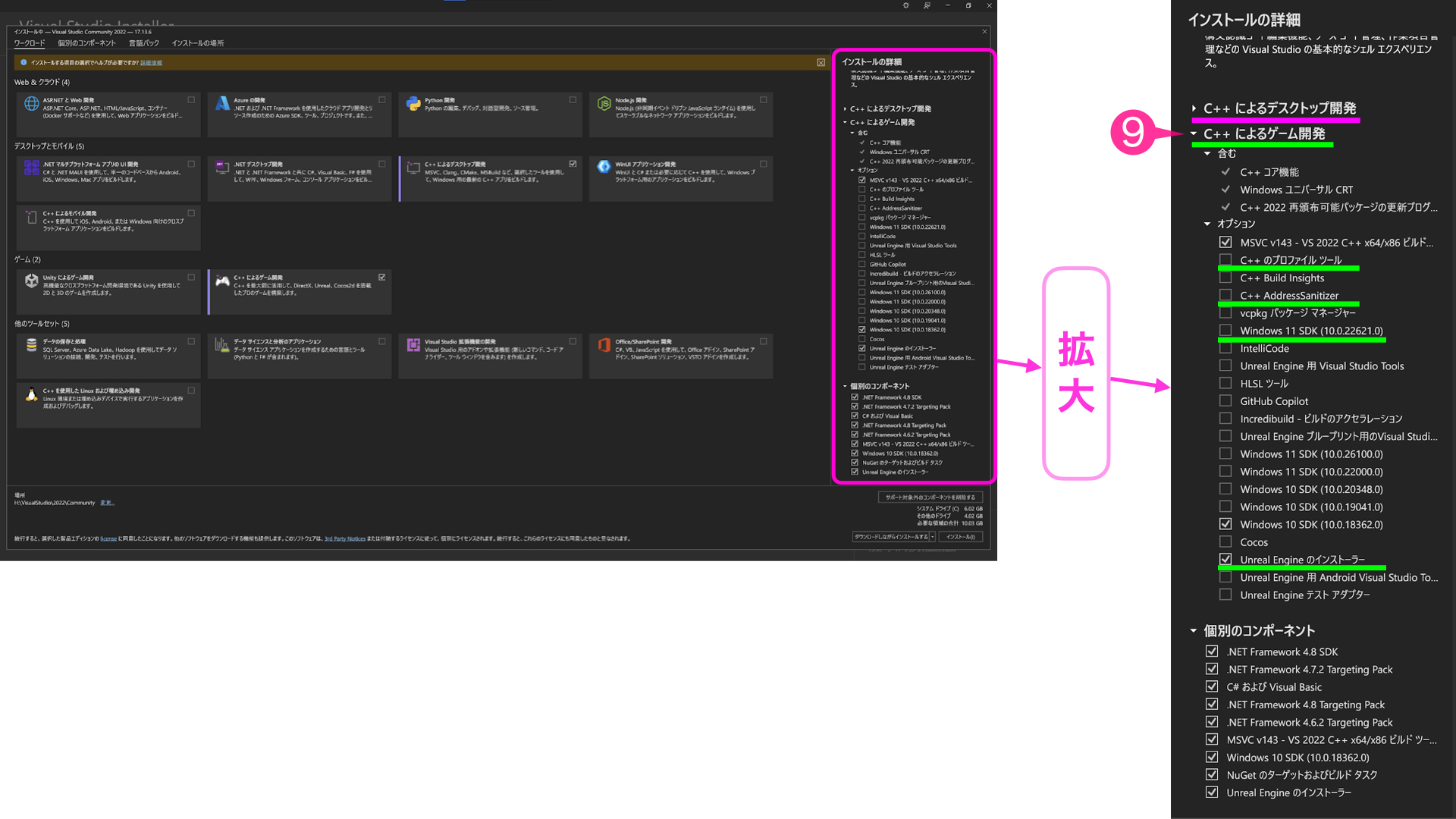Viewport: 1456px width, 819px height.
Task: Click the C++ によるモバイル開発 phone icon
Action: tap(31, 217)
